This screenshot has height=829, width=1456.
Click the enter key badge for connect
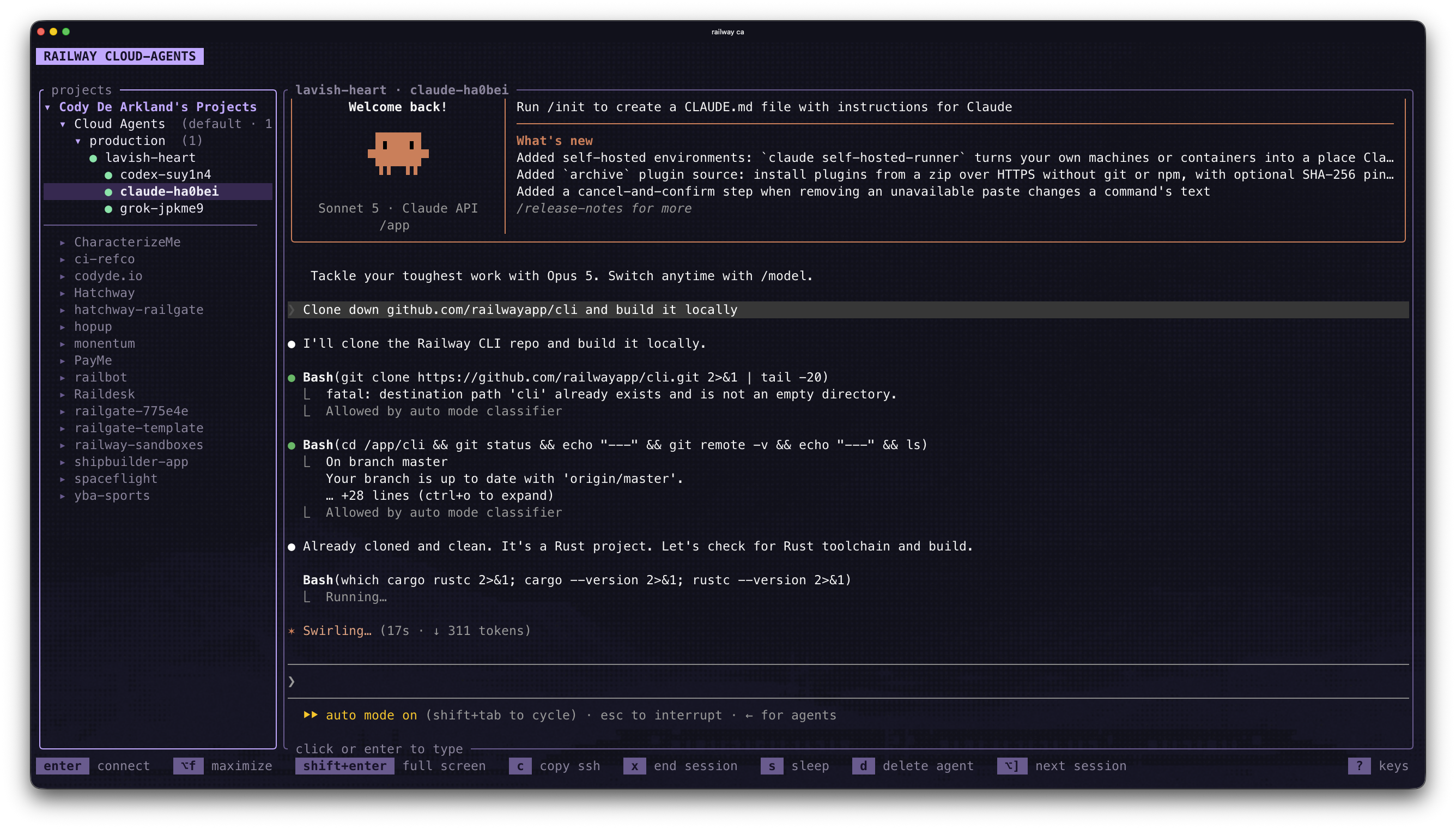point(63,766)
